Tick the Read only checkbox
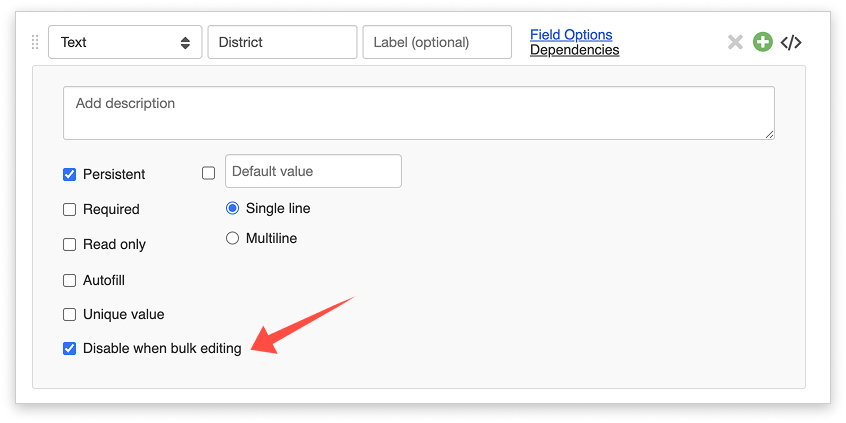 click(70, 244)
